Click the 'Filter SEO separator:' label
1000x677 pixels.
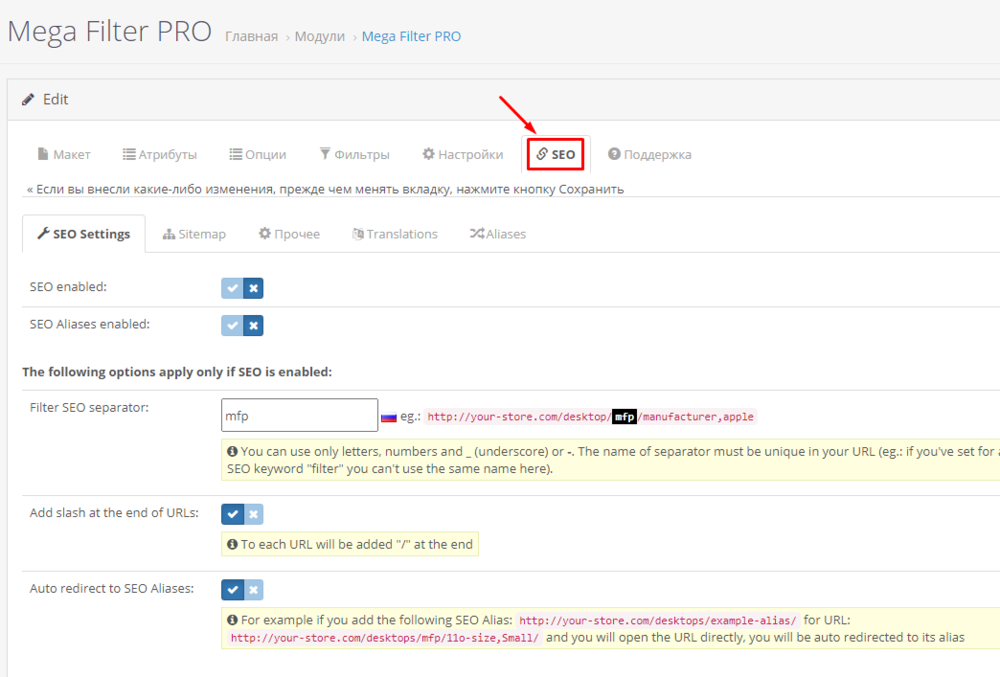pyautogui.click(x=89, y=407)
